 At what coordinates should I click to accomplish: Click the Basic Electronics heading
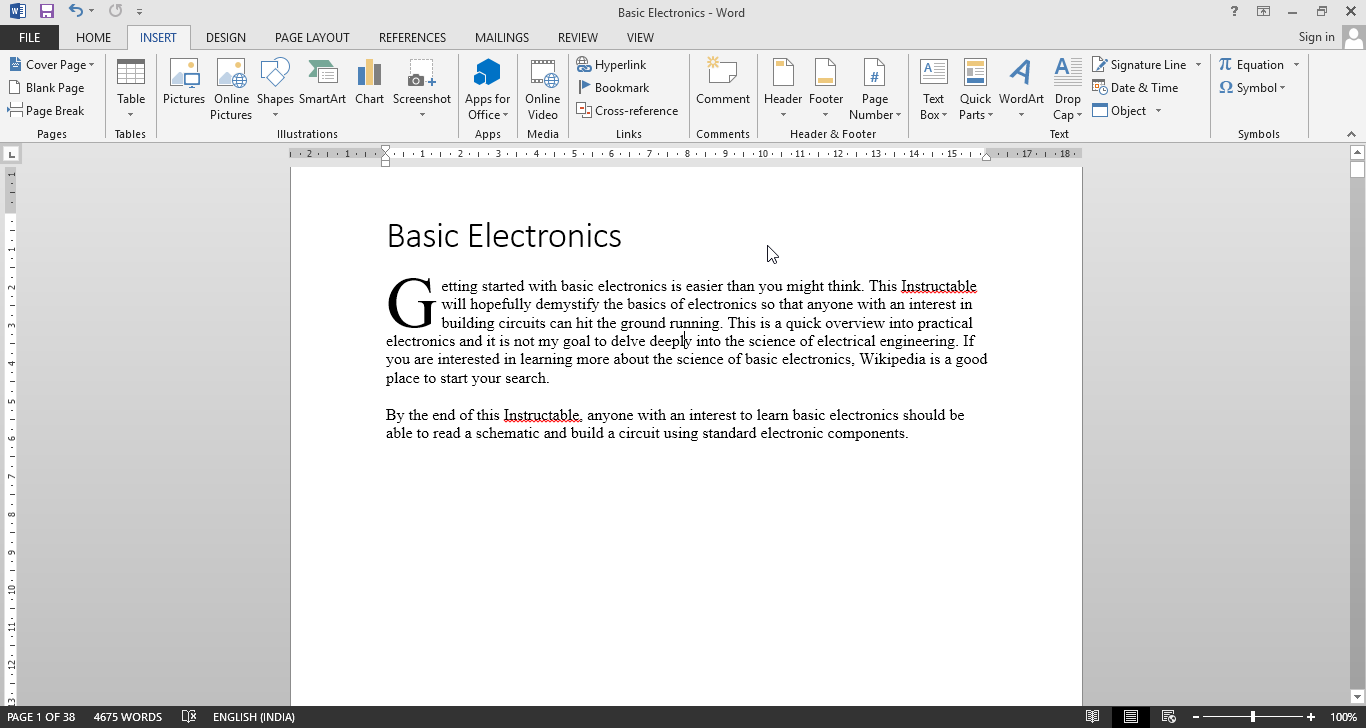504,236
